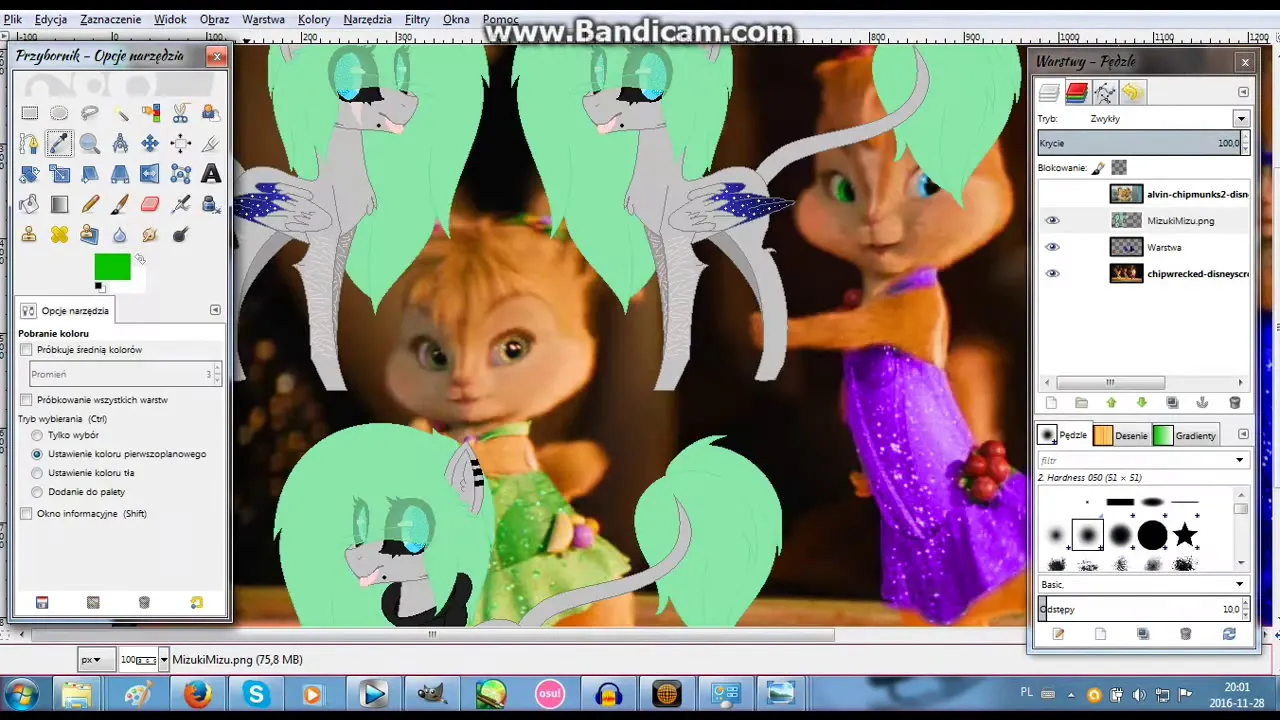
Task: Select the Scale tool
Action: [x=59, y=174]
